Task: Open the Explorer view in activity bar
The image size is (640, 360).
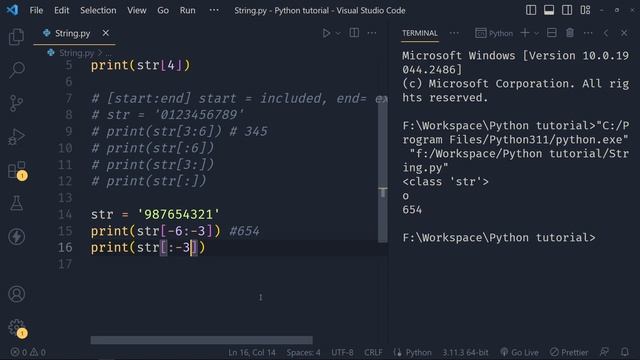Action: click(x=16, y=37)
